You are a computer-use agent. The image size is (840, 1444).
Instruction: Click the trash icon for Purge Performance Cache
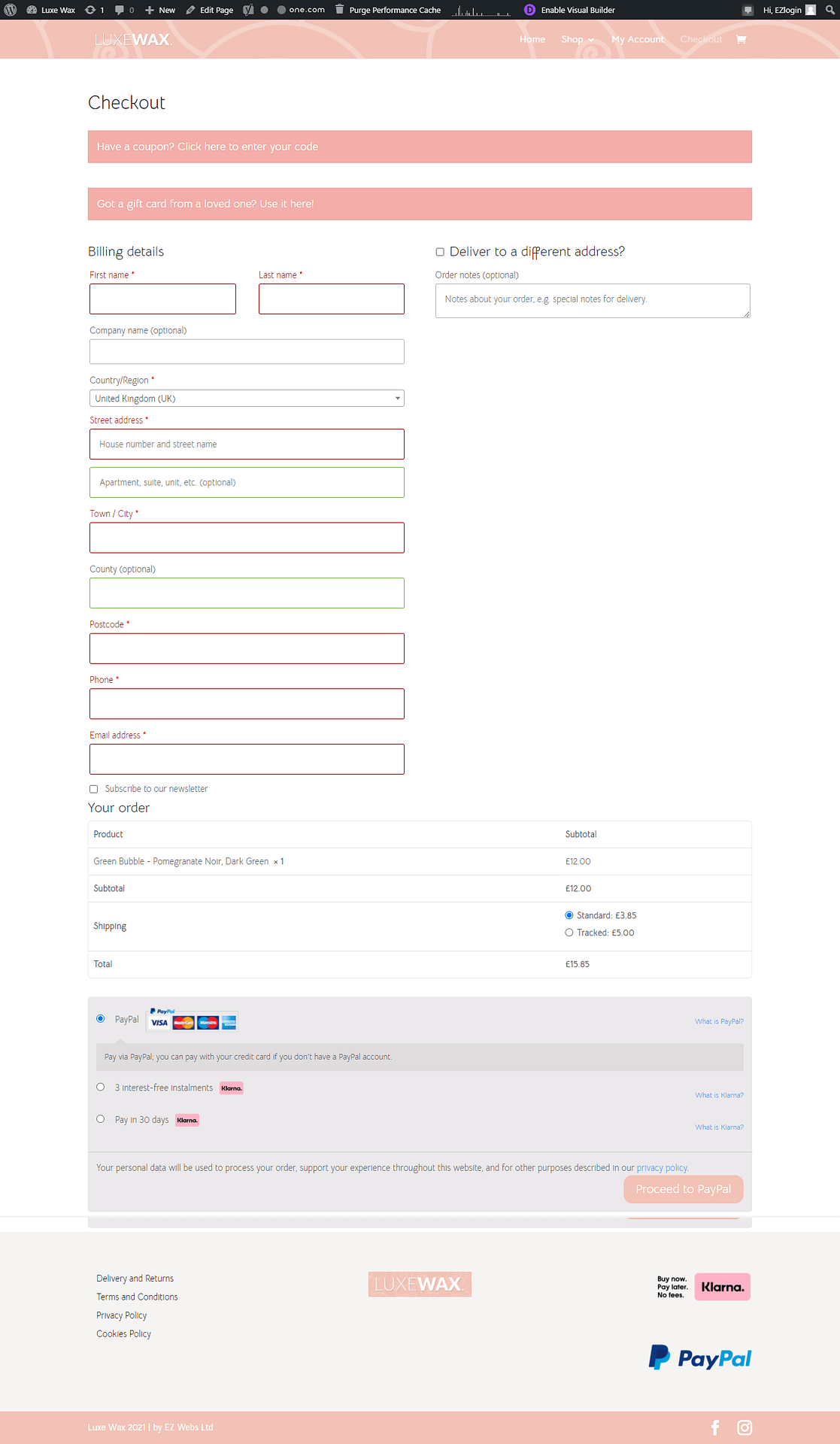pos(340,10)
